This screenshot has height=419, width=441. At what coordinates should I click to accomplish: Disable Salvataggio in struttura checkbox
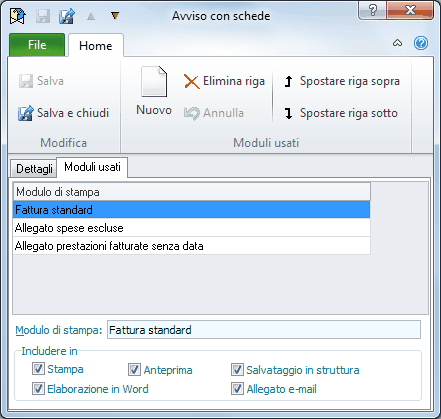click(237, 369)
